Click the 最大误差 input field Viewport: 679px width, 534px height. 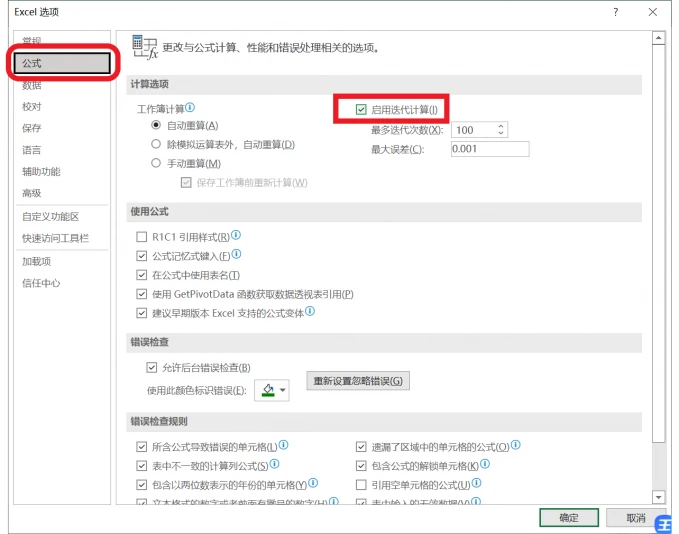(490, 149)
